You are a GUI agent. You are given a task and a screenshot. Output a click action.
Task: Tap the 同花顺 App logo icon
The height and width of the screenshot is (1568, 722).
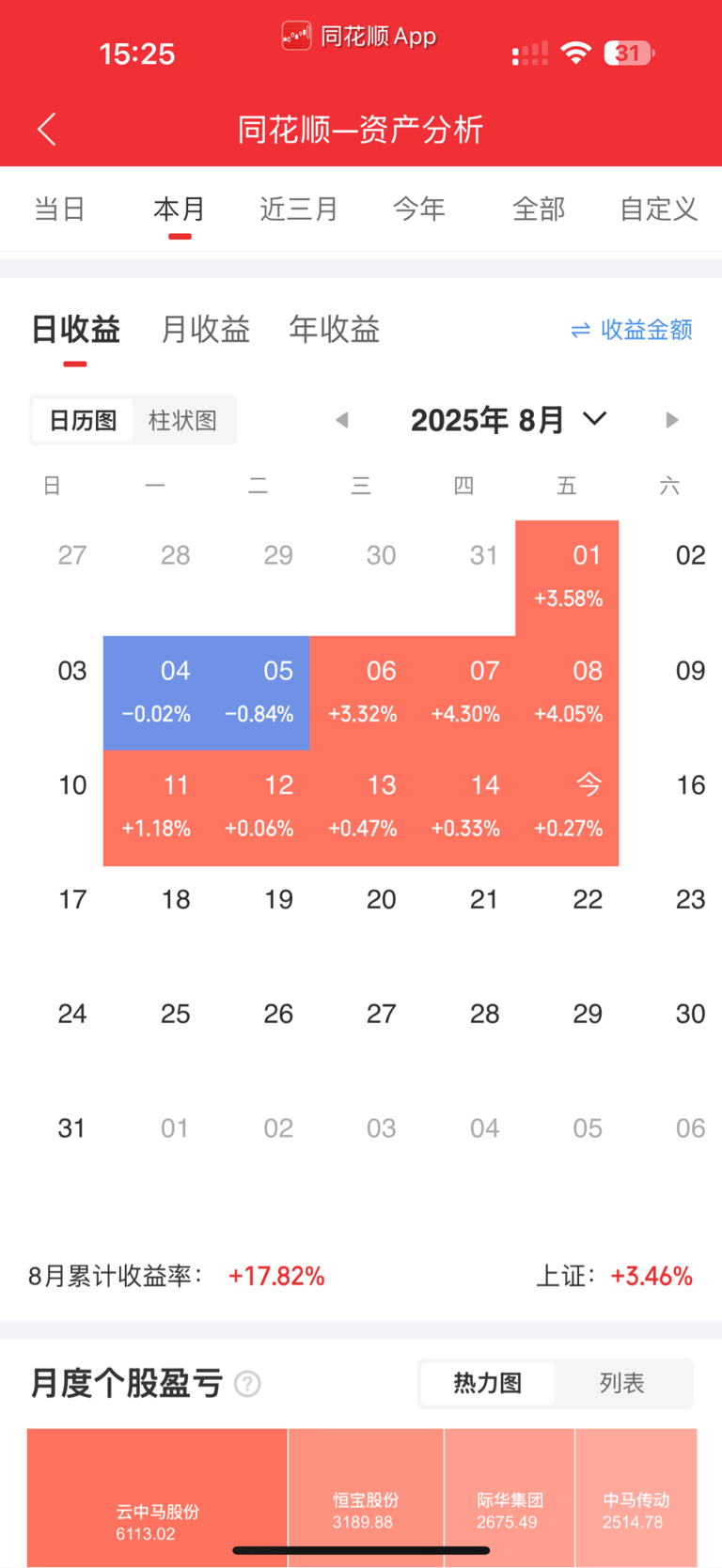(x=296, y=37)
